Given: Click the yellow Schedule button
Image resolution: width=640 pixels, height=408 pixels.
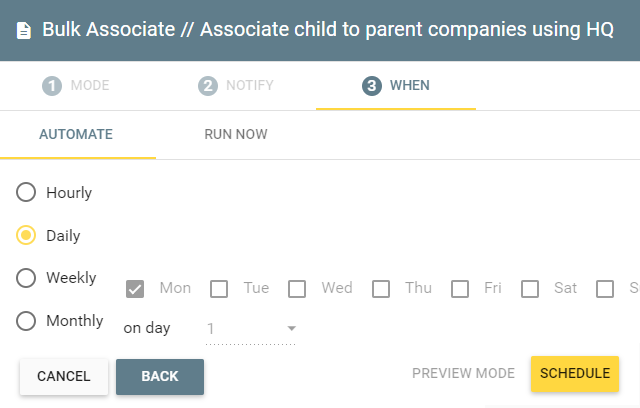Looking at the screenshot, I should [575, 374].
